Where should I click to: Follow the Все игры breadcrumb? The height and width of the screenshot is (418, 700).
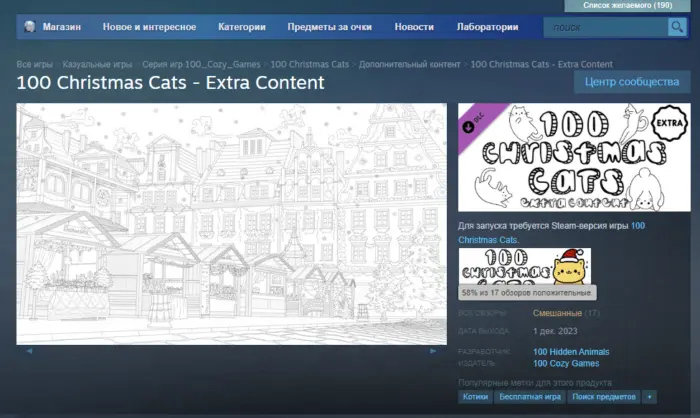(34, 64)
